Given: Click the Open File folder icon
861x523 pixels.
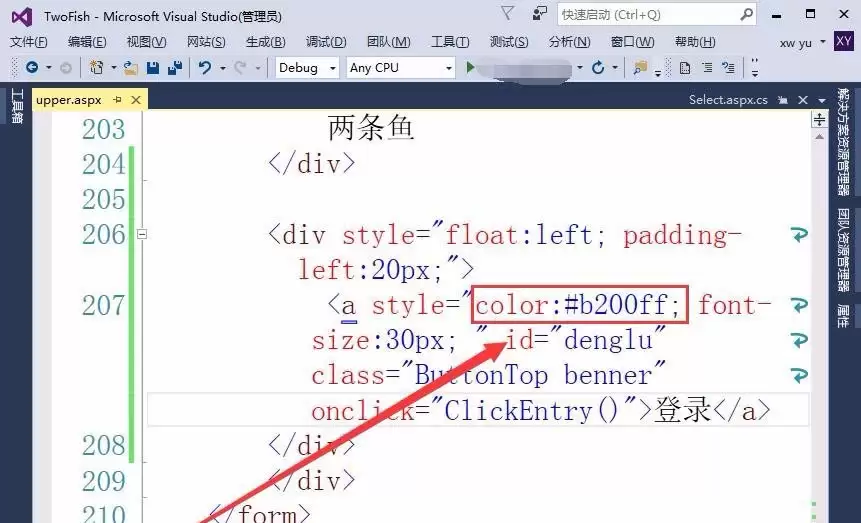Looking at the screenshot, I should click(130, 68).
